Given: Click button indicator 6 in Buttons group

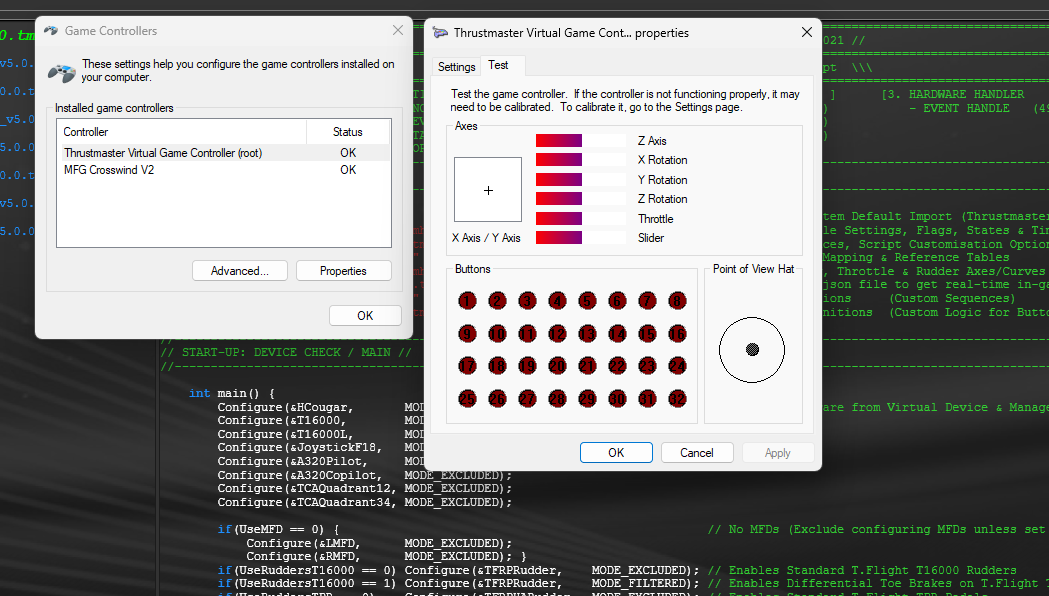Looking at the screenshot, I should (617, 301).
